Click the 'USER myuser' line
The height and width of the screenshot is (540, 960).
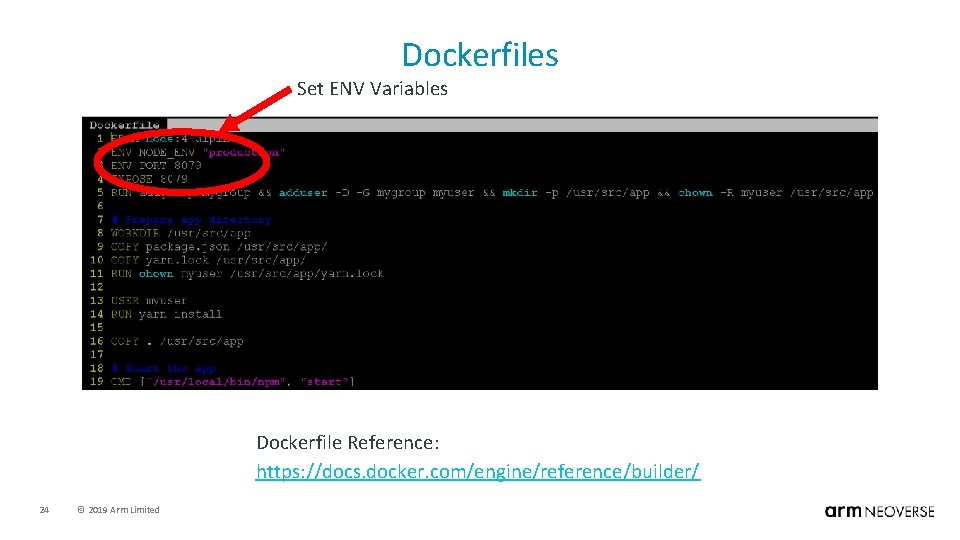click(x=149, y=301)
